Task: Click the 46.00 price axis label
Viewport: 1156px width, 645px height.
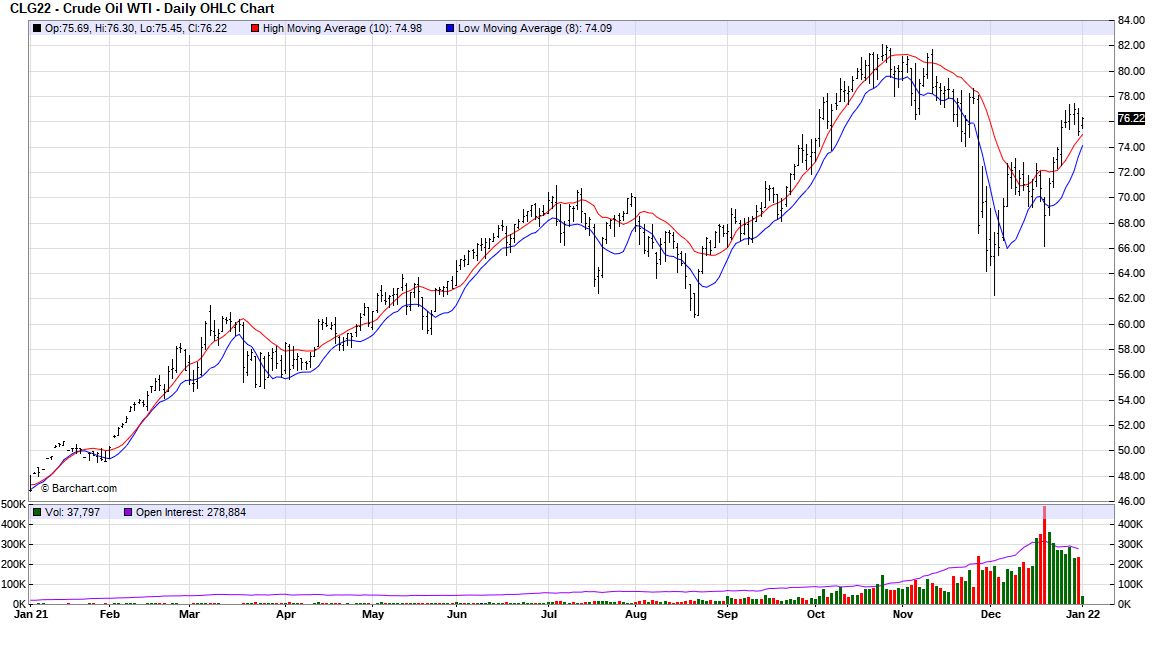Action: pyautogui.click(x=1131, y=501)
